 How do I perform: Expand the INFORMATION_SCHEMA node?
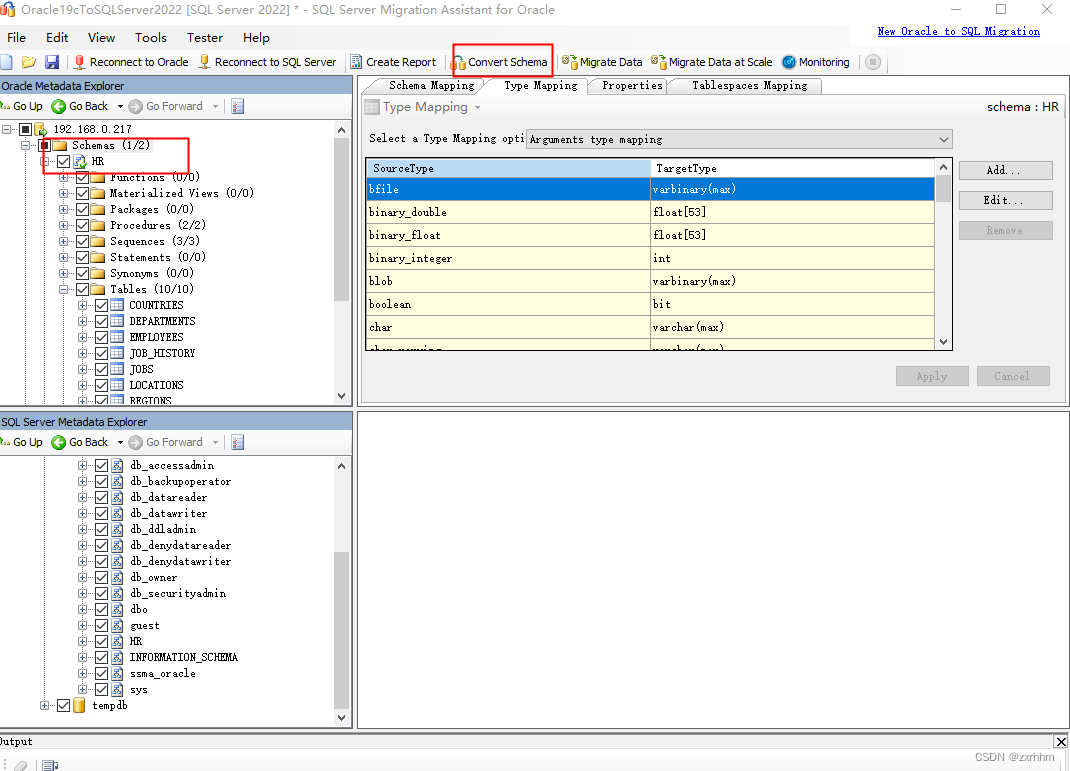click(83, 658)
